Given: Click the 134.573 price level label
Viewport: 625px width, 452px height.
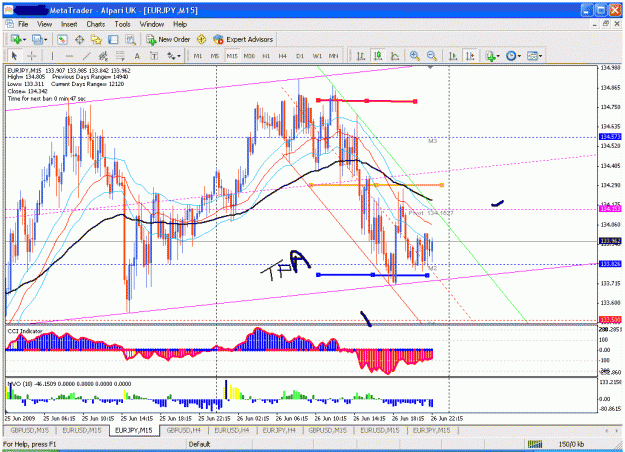Looking at the screenshot, I should click(610, 137).
